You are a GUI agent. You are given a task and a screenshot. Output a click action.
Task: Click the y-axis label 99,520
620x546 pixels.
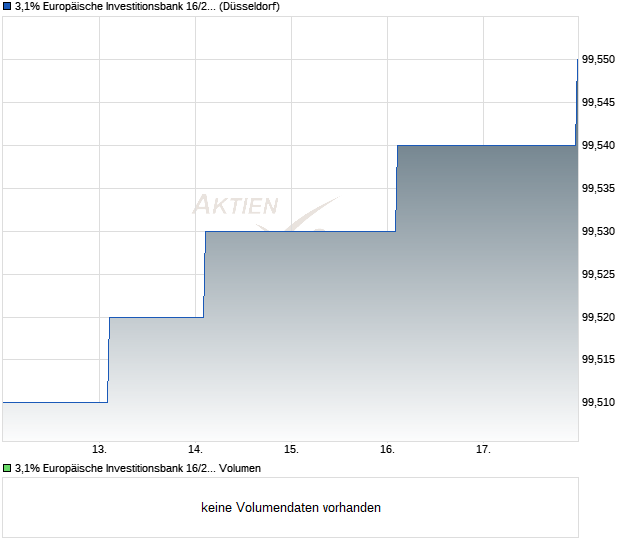598,317
